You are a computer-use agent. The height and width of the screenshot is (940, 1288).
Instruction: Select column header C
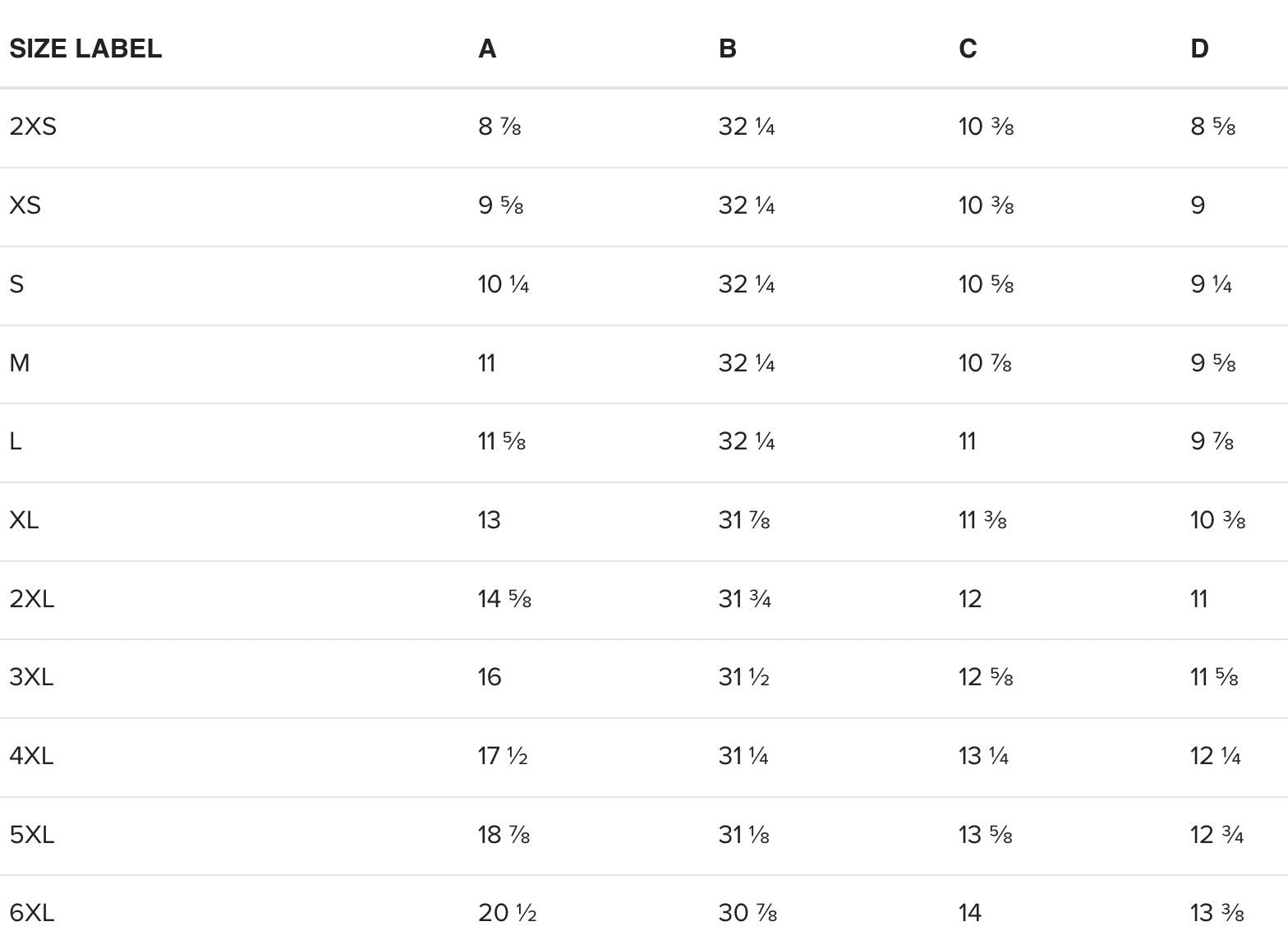point(968,48)
